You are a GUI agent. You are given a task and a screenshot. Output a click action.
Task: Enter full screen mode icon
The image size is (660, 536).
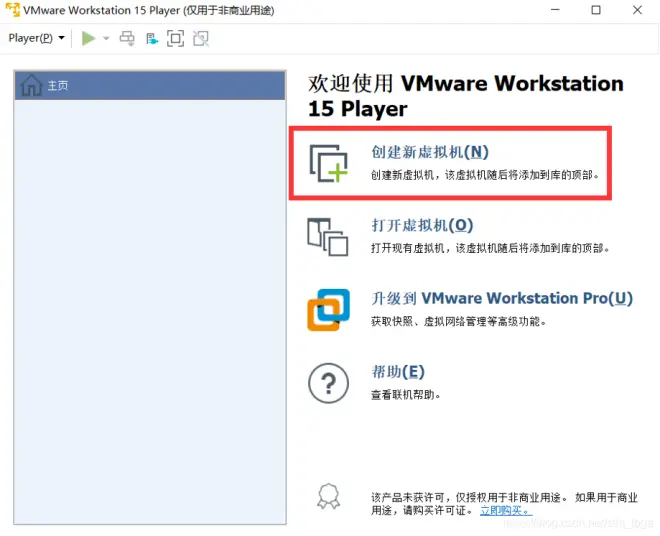click(176, 38)
